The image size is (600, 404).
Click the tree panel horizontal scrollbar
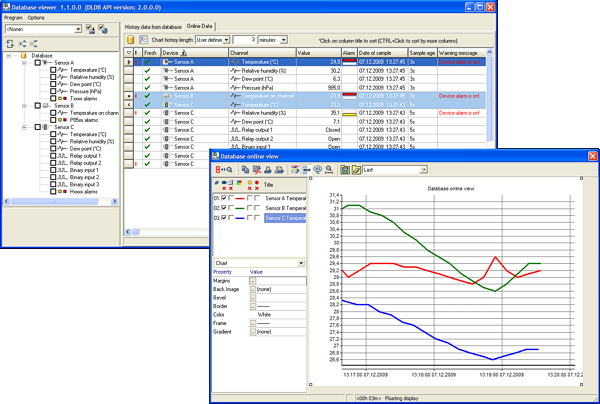pyautogui.click(x=60, y=201)
